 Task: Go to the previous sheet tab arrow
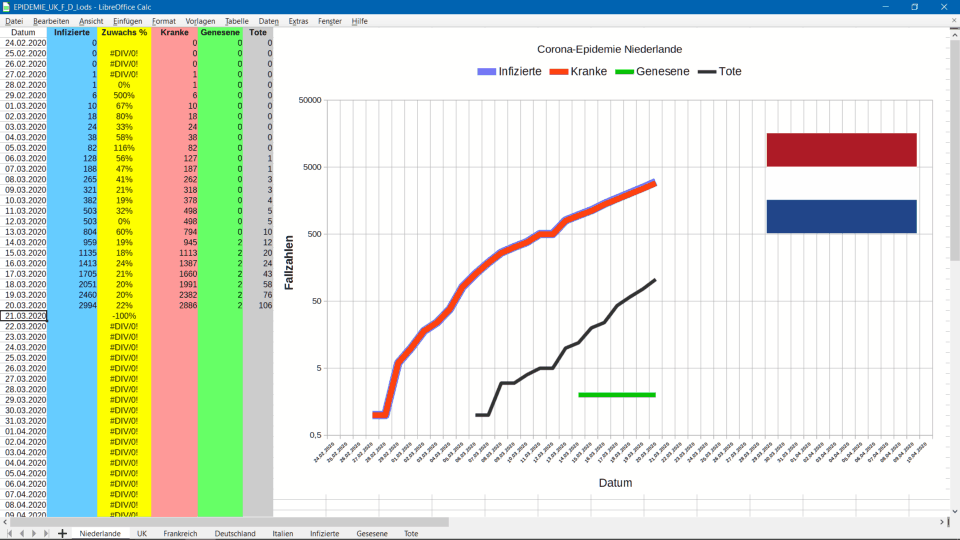pyautogui.click(x=21, y=534)
